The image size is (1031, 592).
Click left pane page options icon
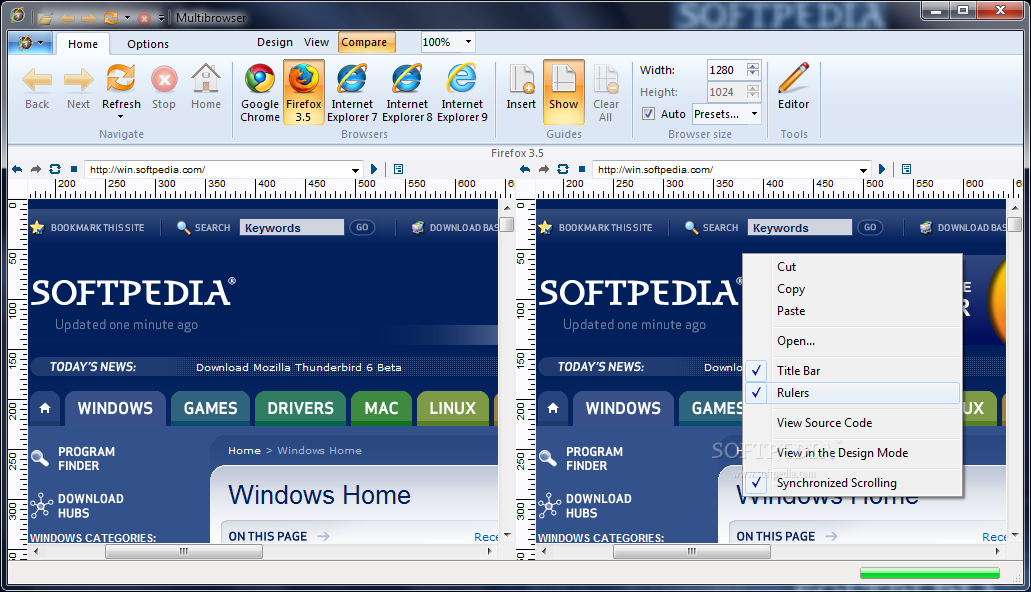[x=398, y=169]
